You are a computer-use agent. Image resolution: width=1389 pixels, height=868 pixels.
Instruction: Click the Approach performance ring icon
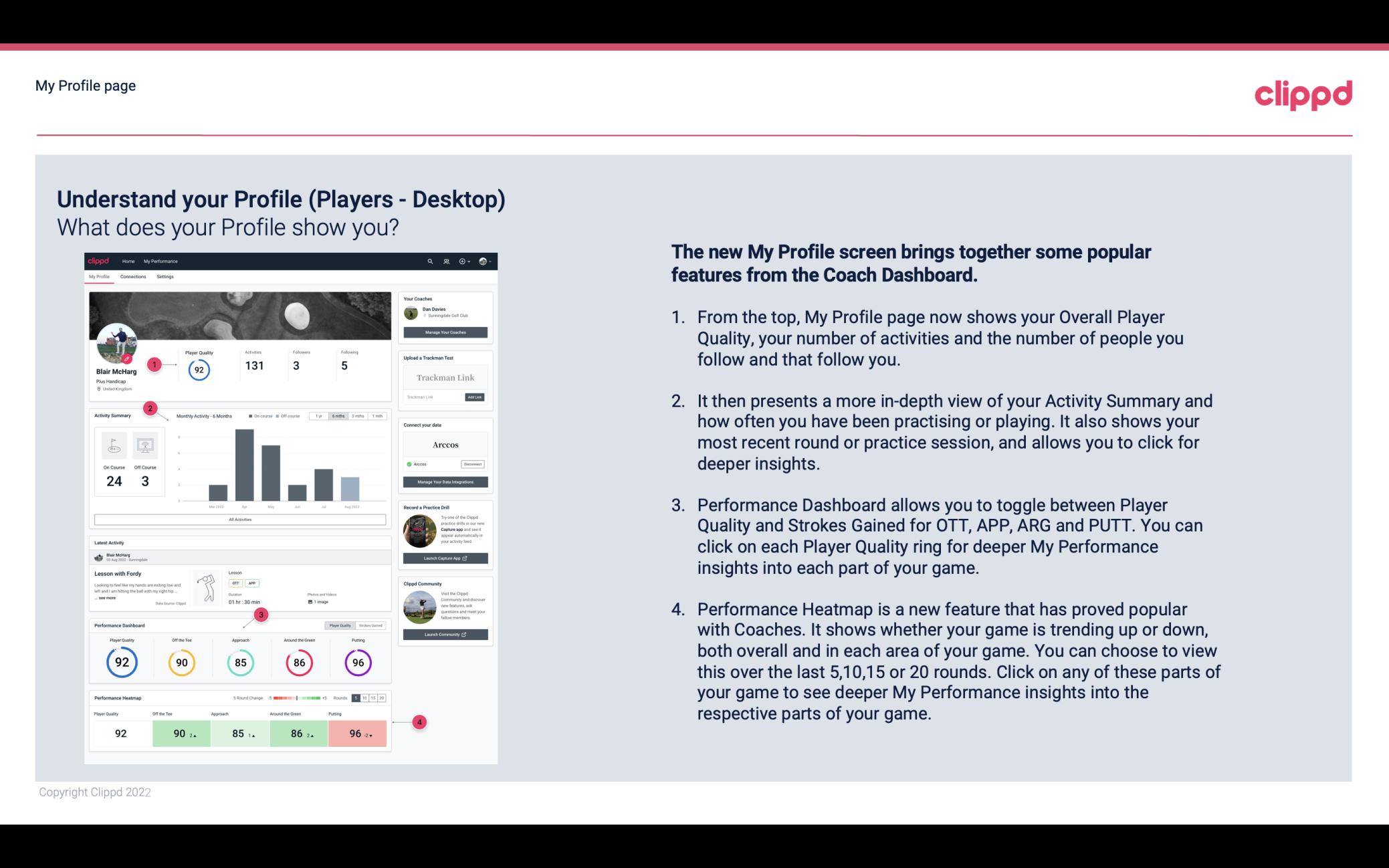click(240, 661)
